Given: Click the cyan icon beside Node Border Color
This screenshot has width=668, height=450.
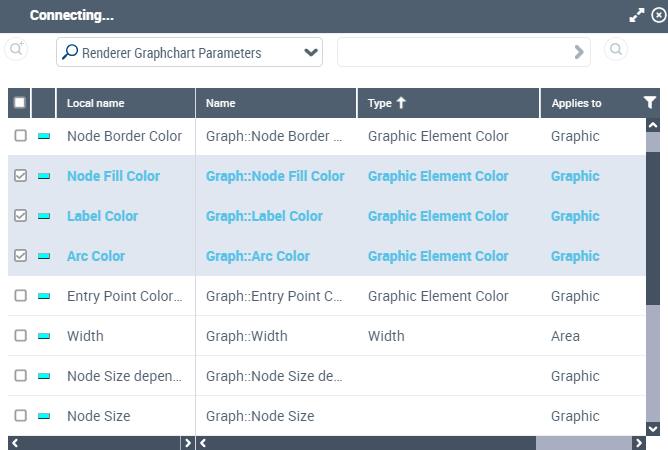Looking at the screenshot, I should click(44, 136).
